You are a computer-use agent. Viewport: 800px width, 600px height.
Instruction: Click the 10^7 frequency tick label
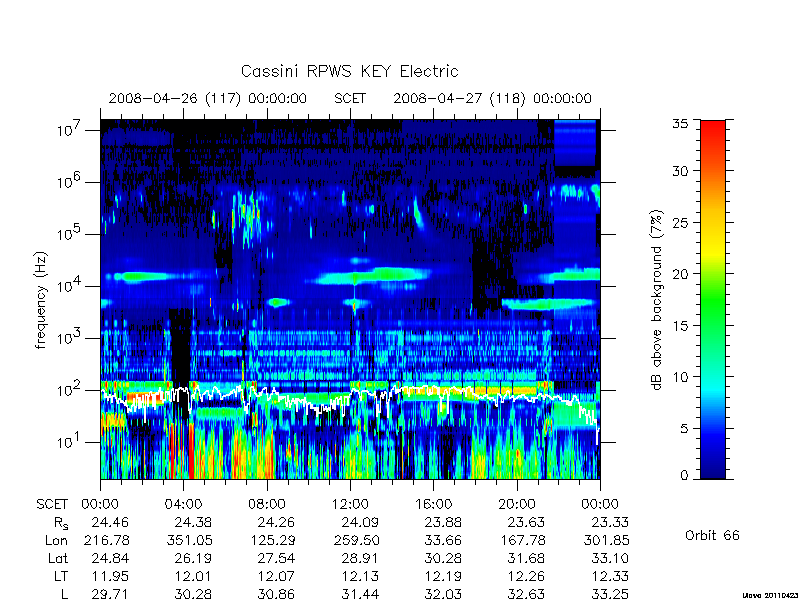coord(70,129)
